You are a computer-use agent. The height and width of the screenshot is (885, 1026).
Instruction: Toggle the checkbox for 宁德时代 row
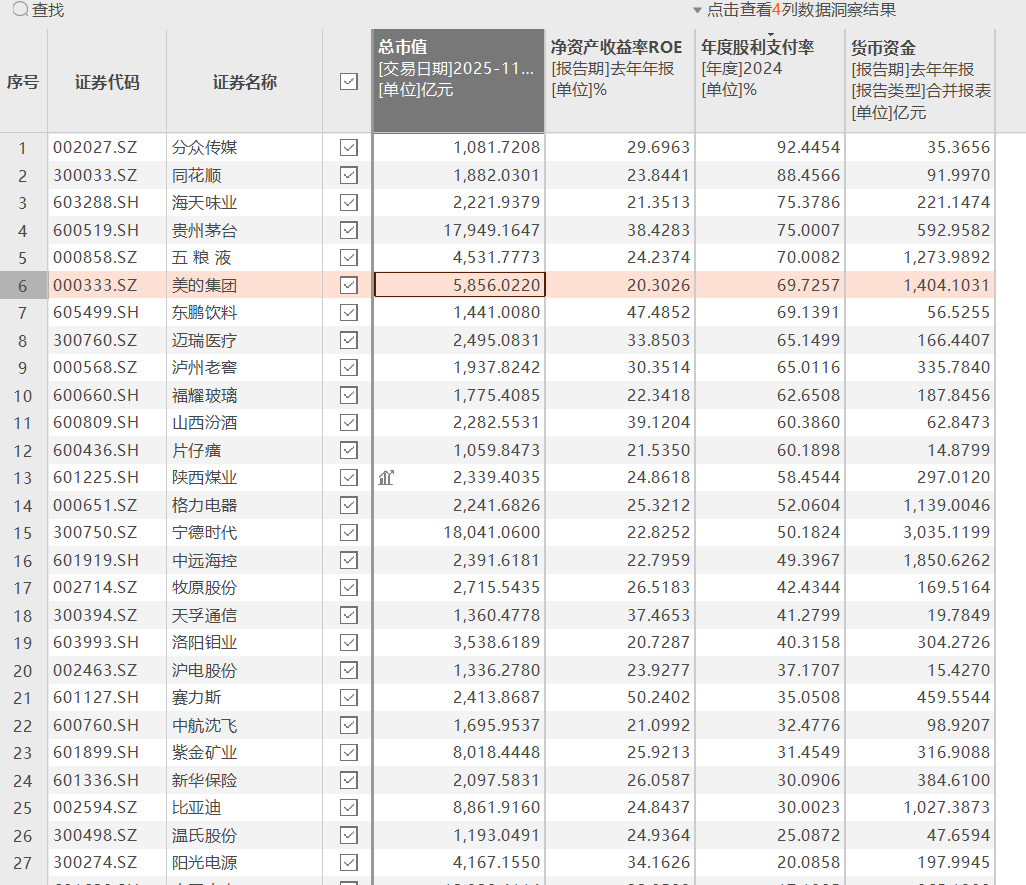pos(348,533)
